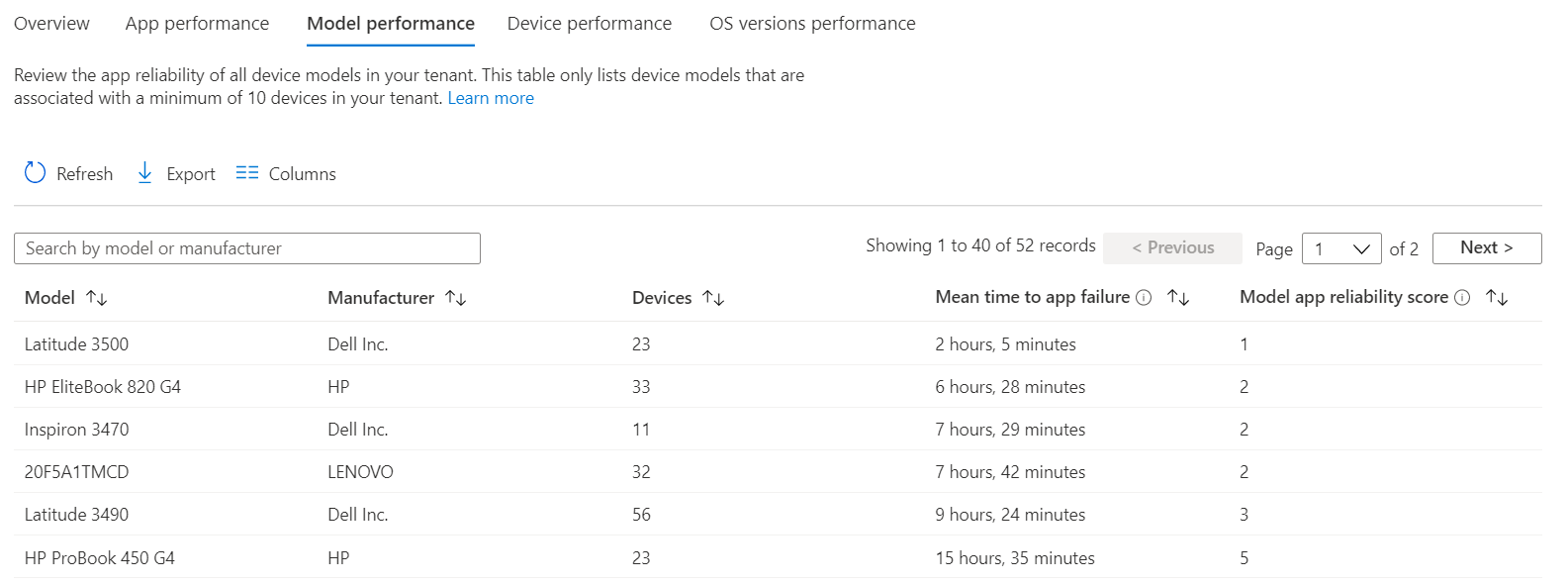Viewport: 1568px width, 584px height.
Task: Select the Latitude 3500 row
Action: tap(77, 344)
